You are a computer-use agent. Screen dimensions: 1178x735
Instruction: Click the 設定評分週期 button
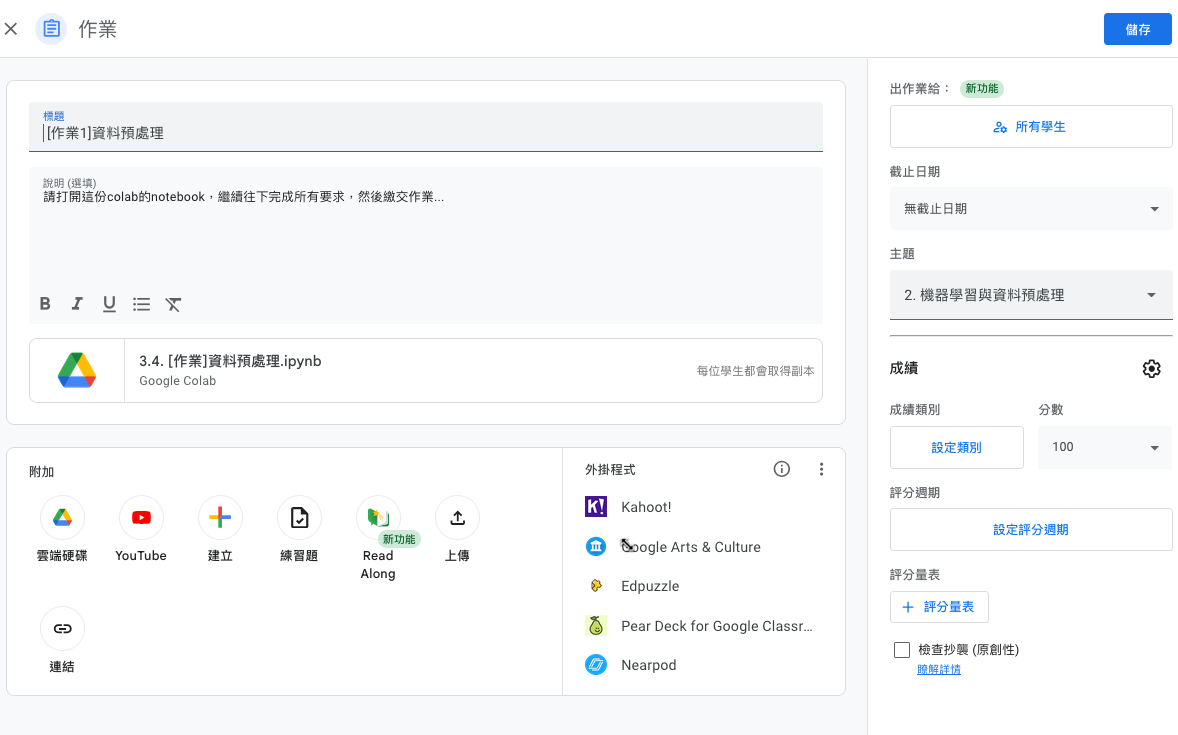pos(1031,529)
